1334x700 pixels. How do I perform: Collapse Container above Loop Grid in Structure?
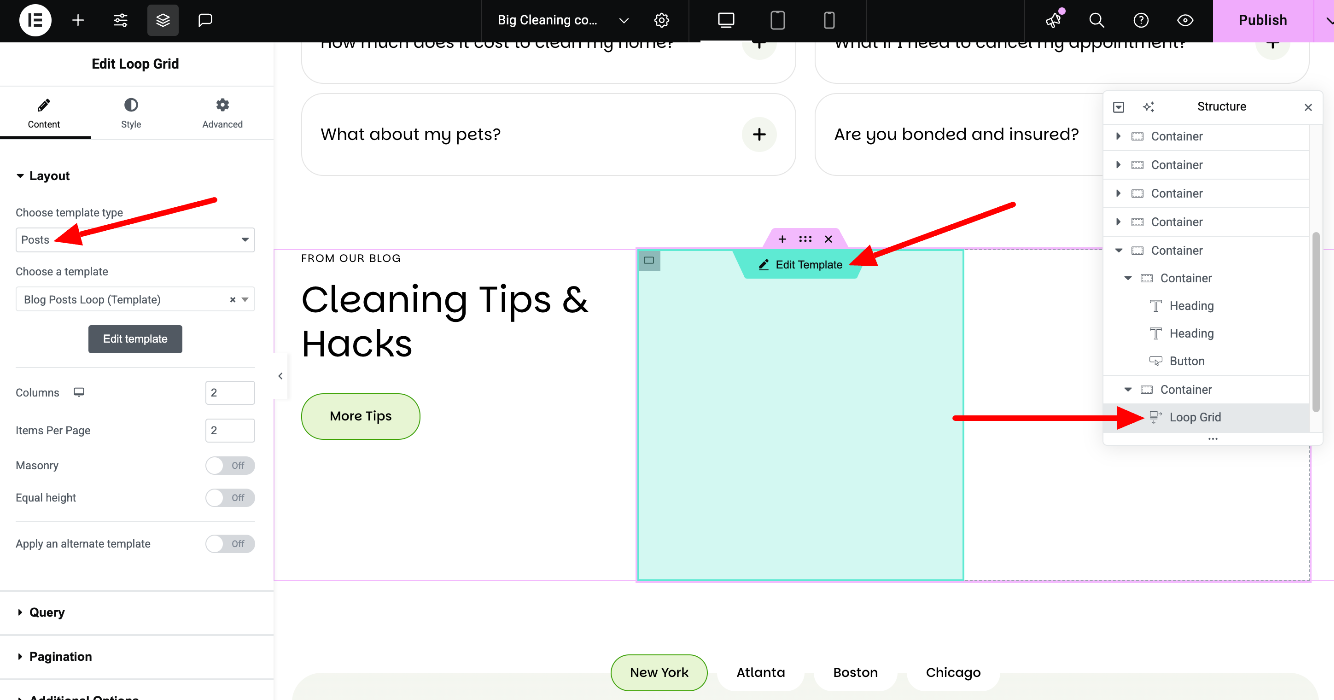(1128, 390)
